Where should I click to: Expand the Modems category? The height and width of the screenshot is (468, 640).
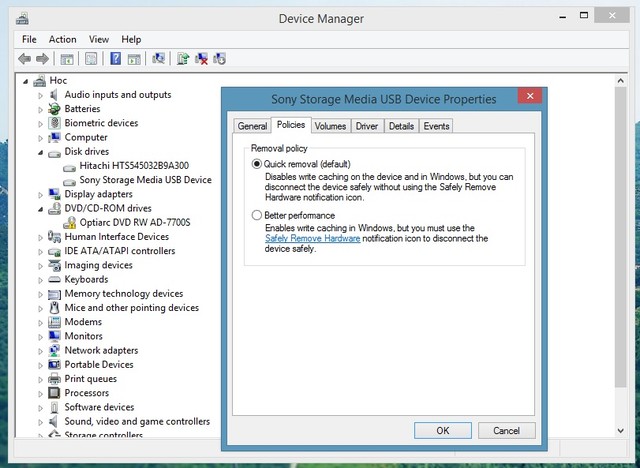point(40,323)
